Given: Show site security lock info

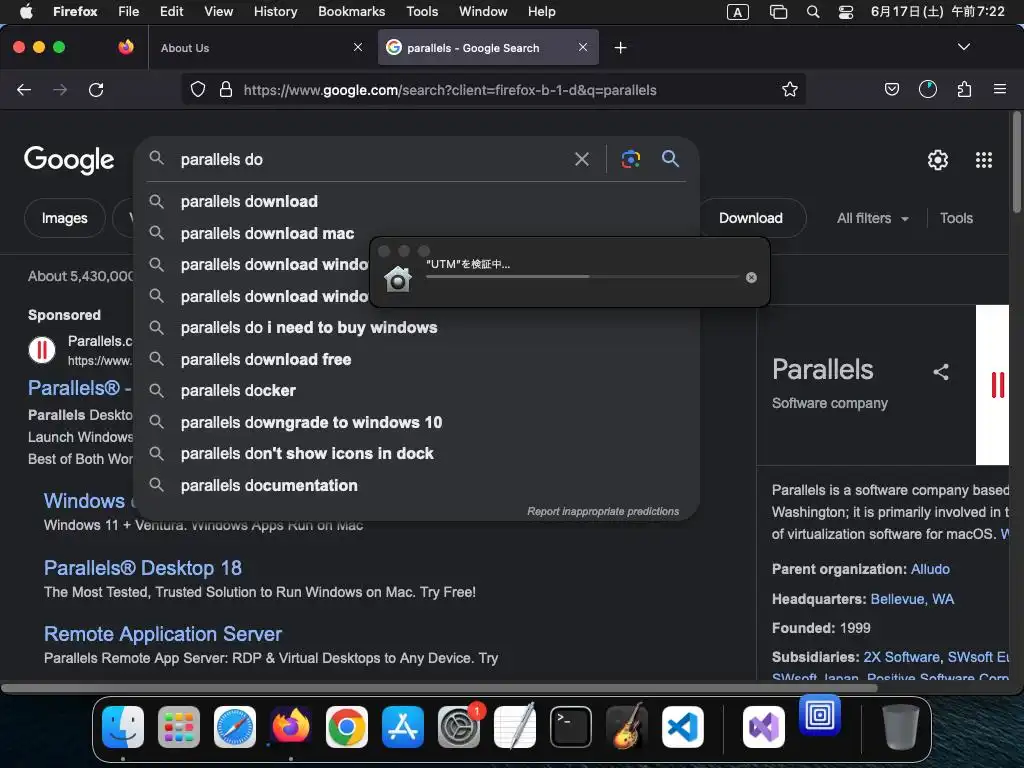Looking at the screenshot, I should [226, 89].
